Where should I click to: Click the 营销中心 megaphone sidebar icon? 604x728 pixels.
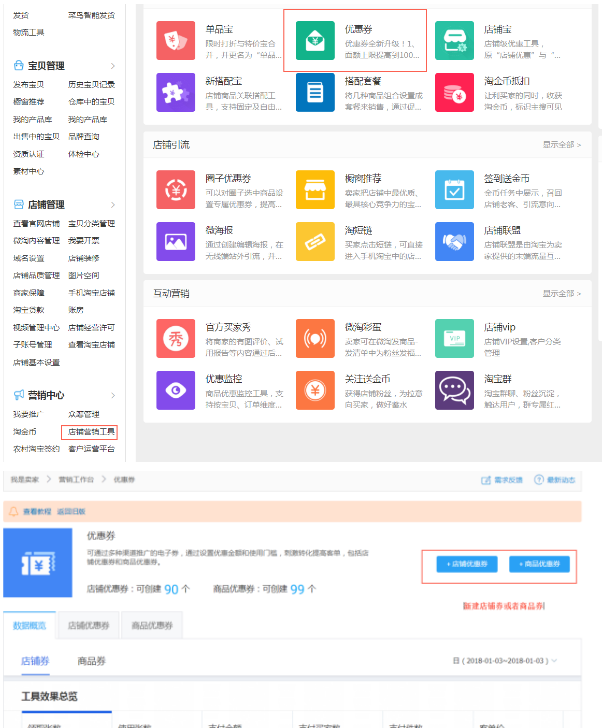(x=19, y=395)
